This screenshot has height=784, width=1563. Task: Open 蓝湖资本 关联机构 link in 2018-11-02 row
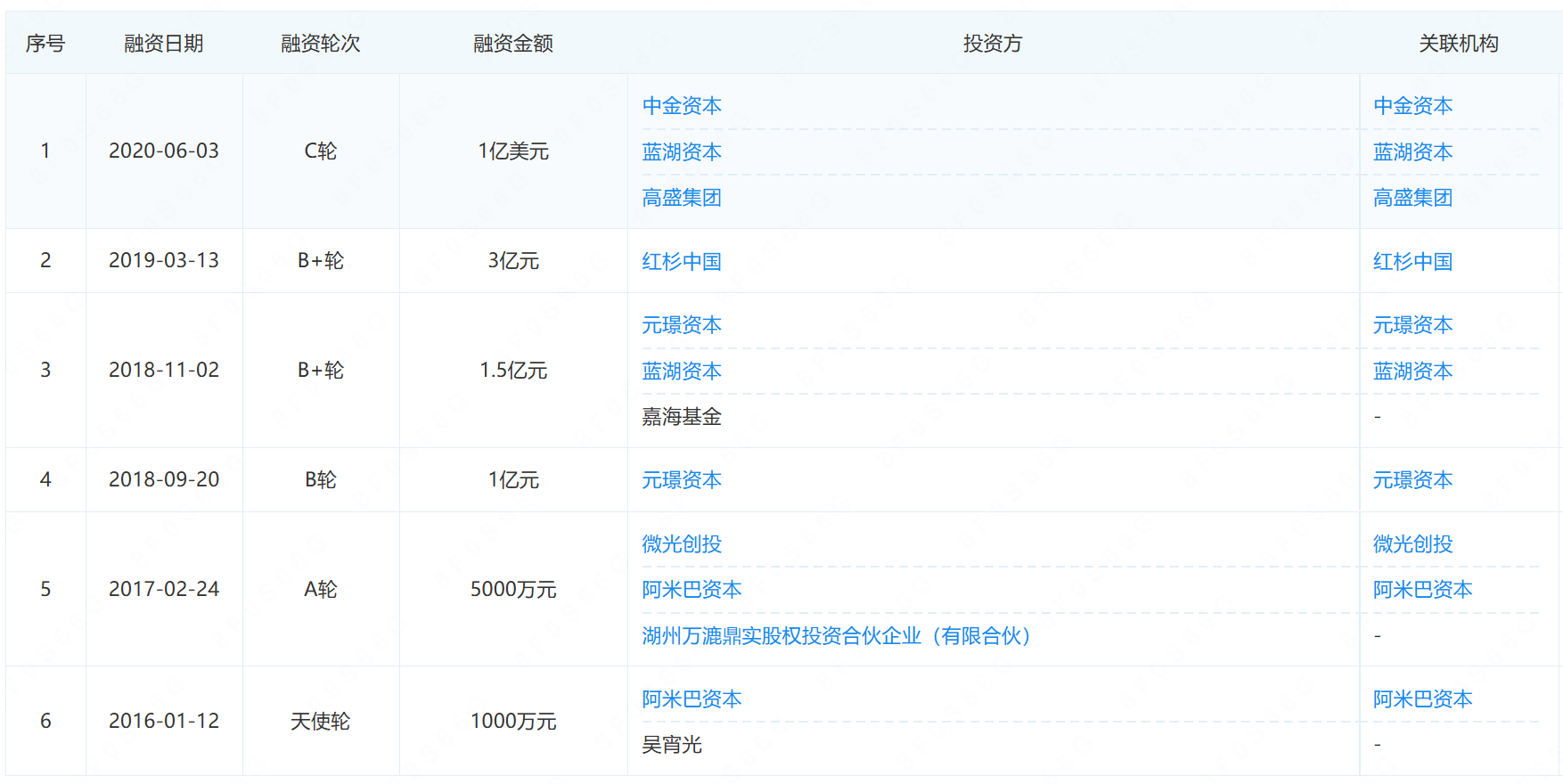pos(1412,372)
